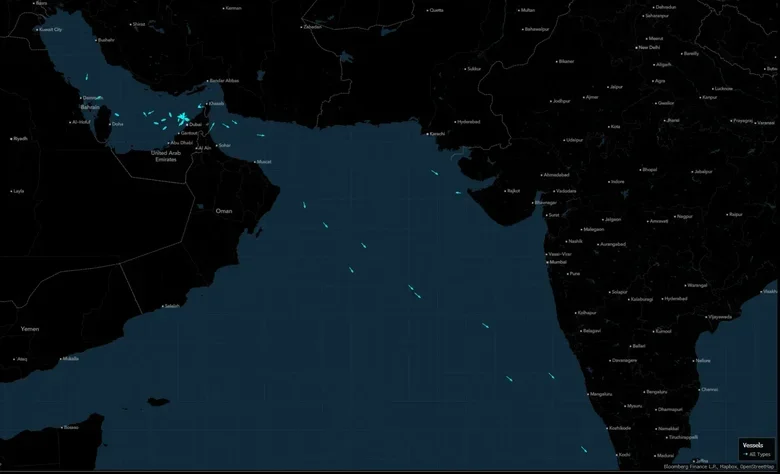
Task: Click the Kuwait City label
Action: (50, 29)
